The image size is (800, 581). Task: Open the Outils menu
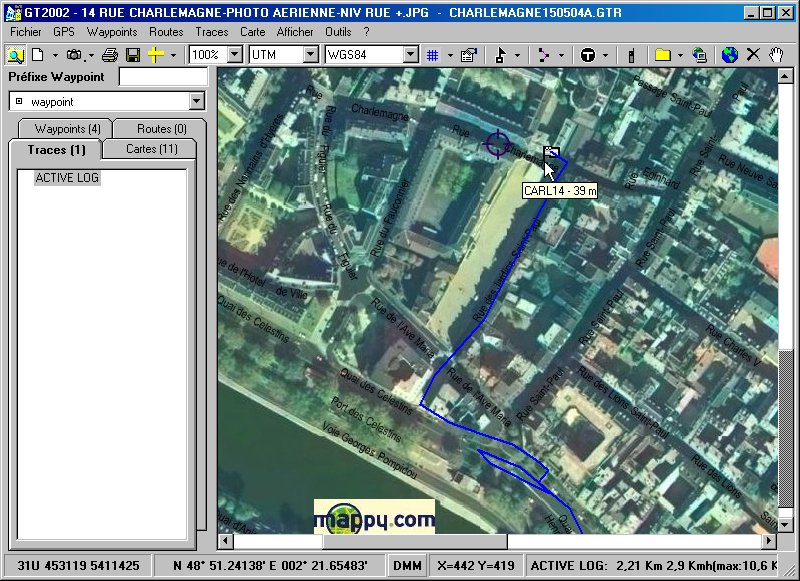coord(338,32)
